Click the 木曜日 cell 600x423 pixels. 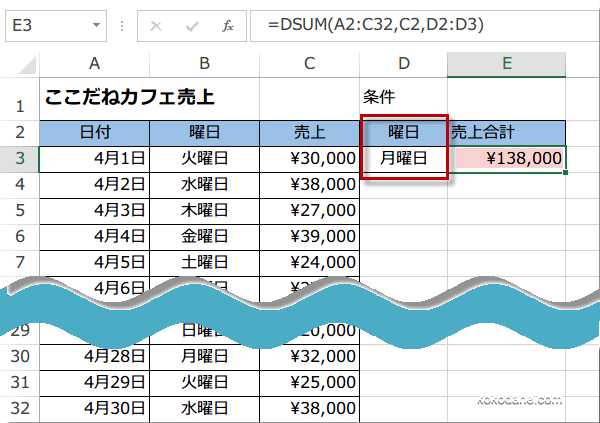204,211
